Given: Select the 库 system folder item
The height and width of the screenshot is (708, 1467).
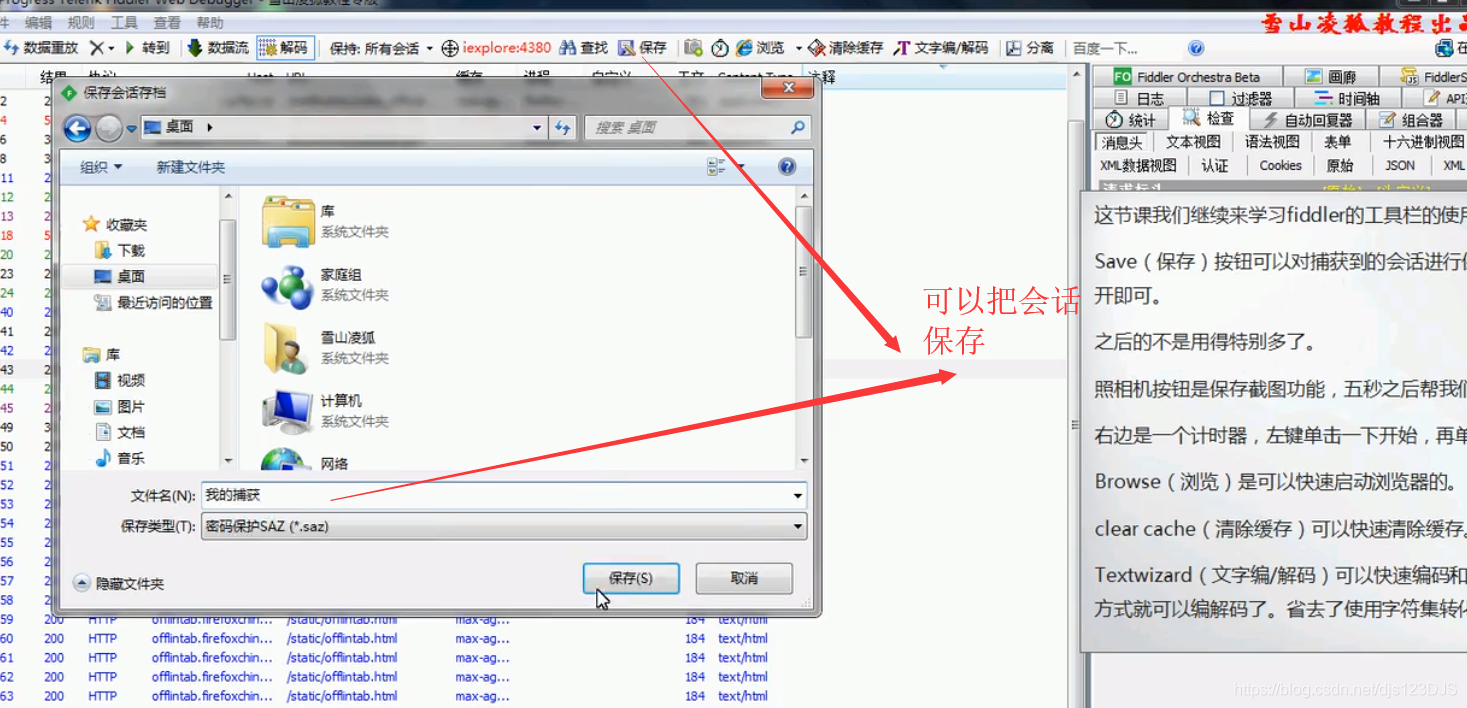Looking at the screenshot, I should click(325, 221).
